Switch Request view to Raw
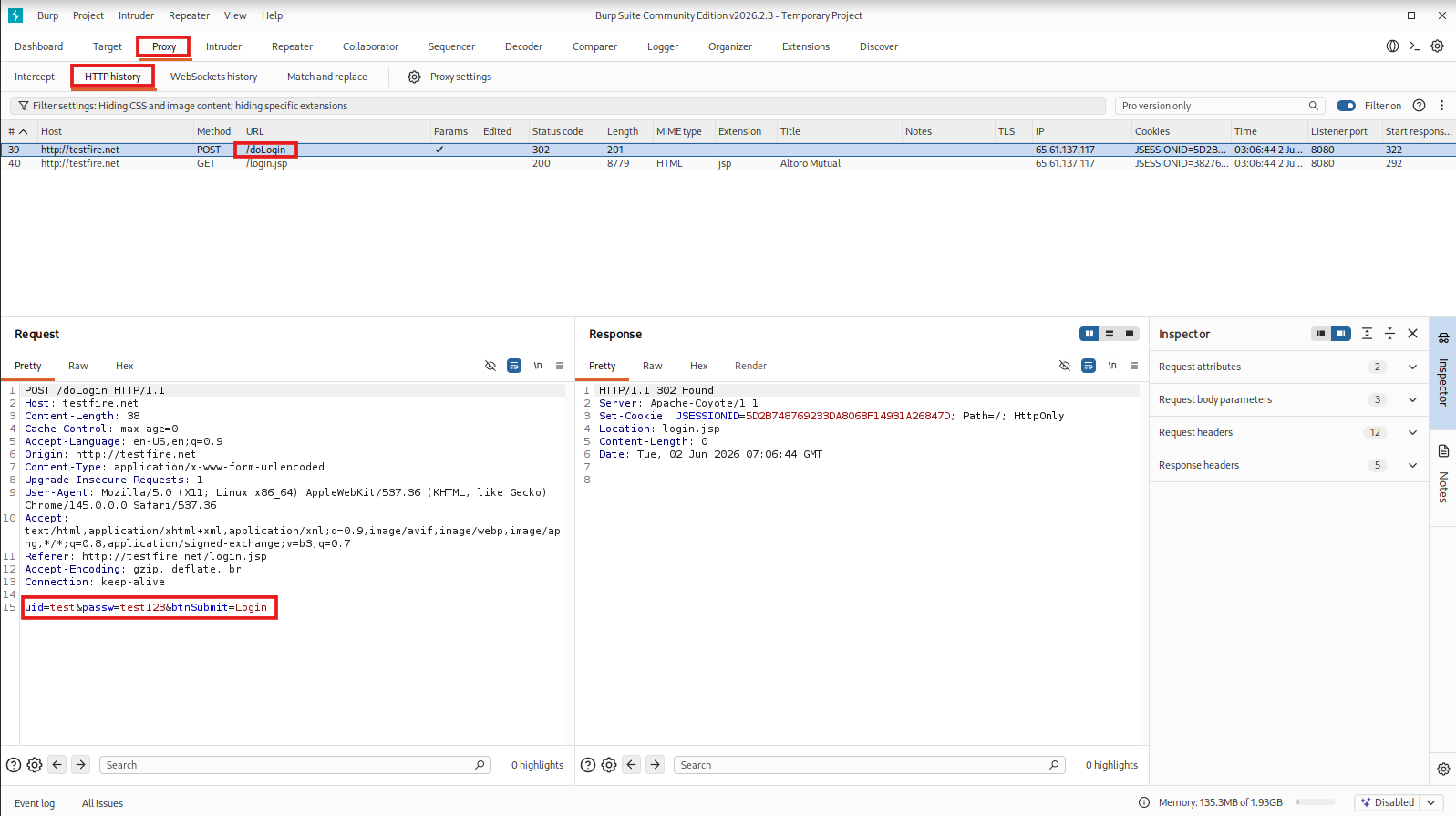Screen dimensions: 1456x816 (78, 366)
